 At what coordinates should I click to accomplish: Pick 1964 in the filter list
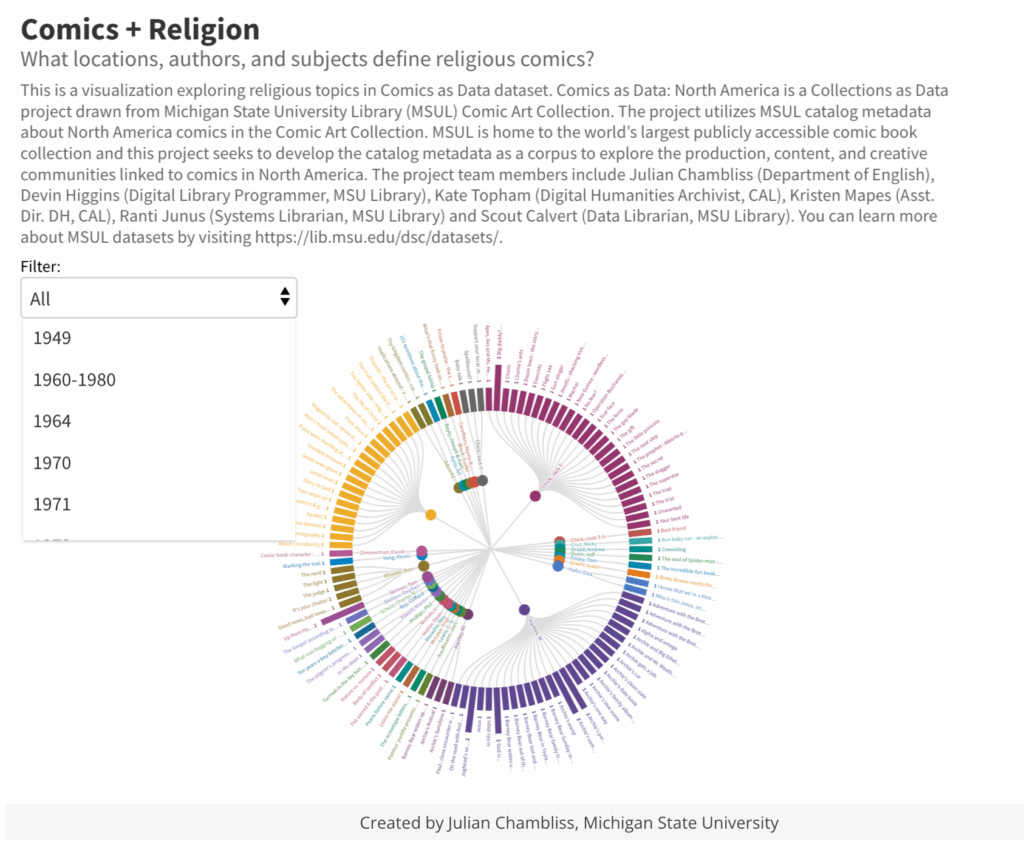click(52, 421)
